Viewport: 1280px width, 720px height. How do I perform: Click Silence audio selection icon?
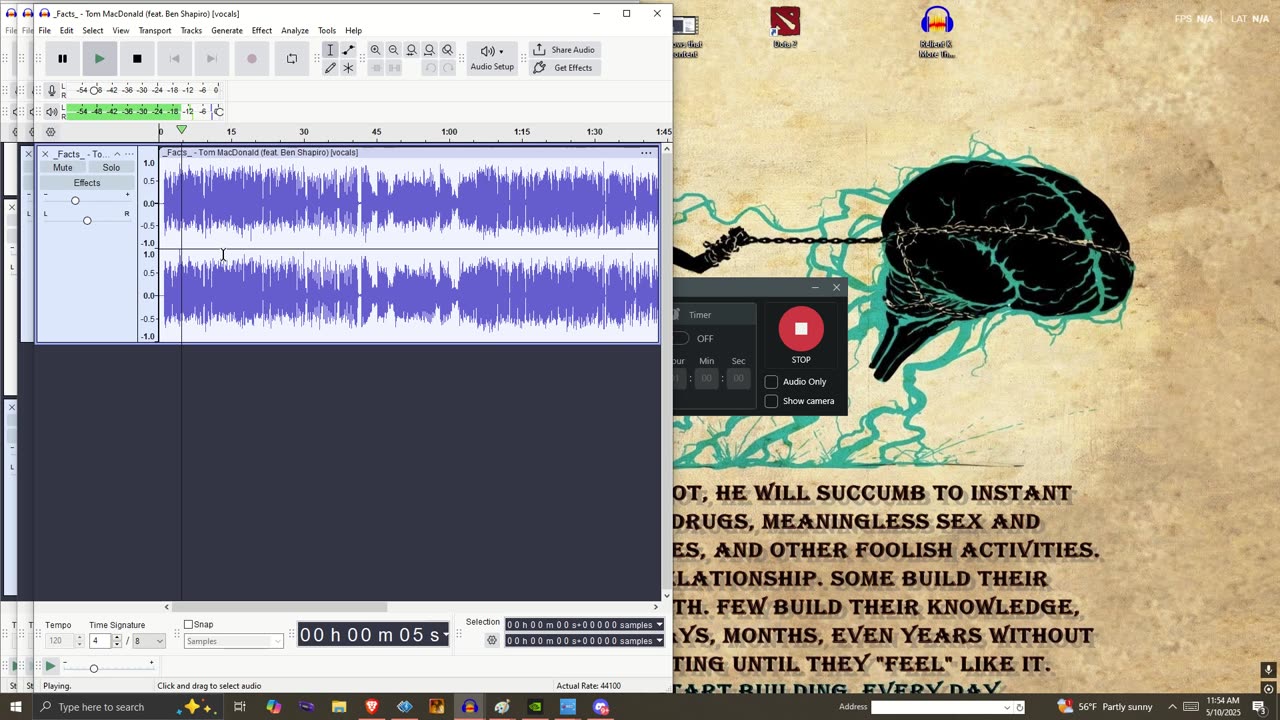(x=393, y=68)
